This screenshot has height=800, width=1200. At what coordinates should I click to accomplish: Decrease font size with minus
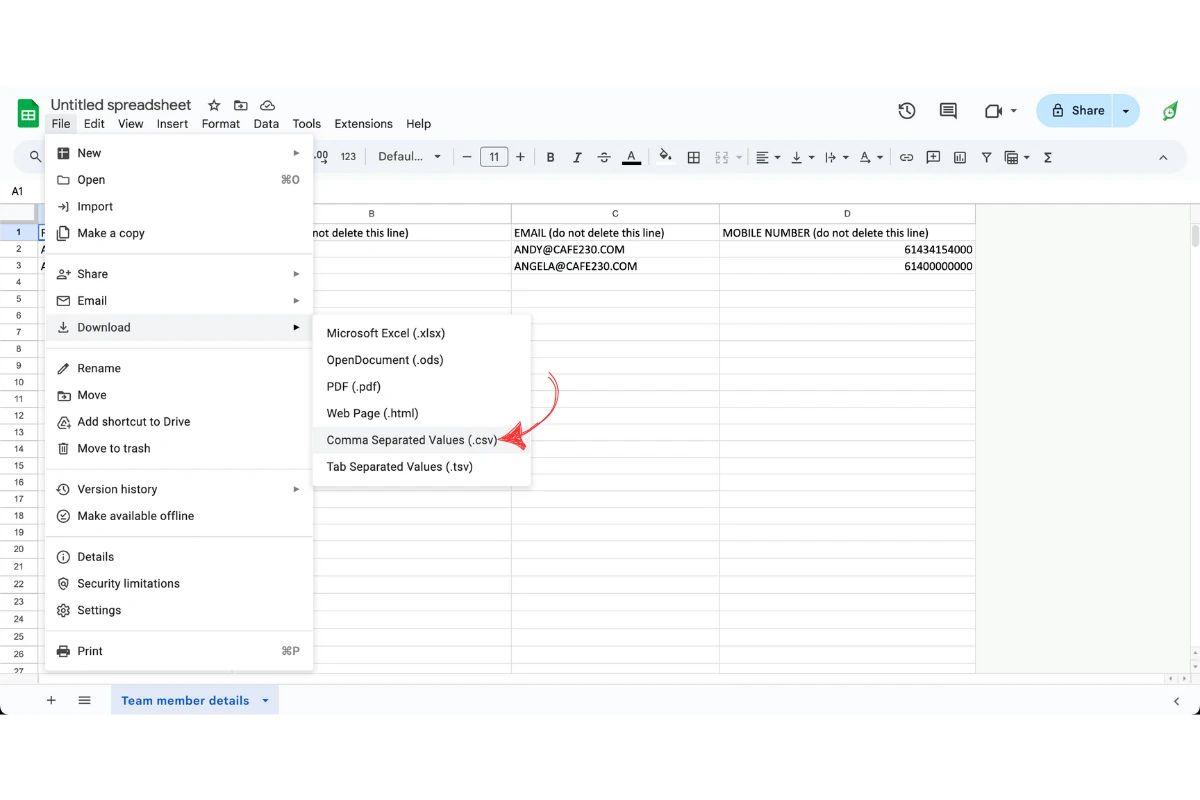[x=467, y=157]
